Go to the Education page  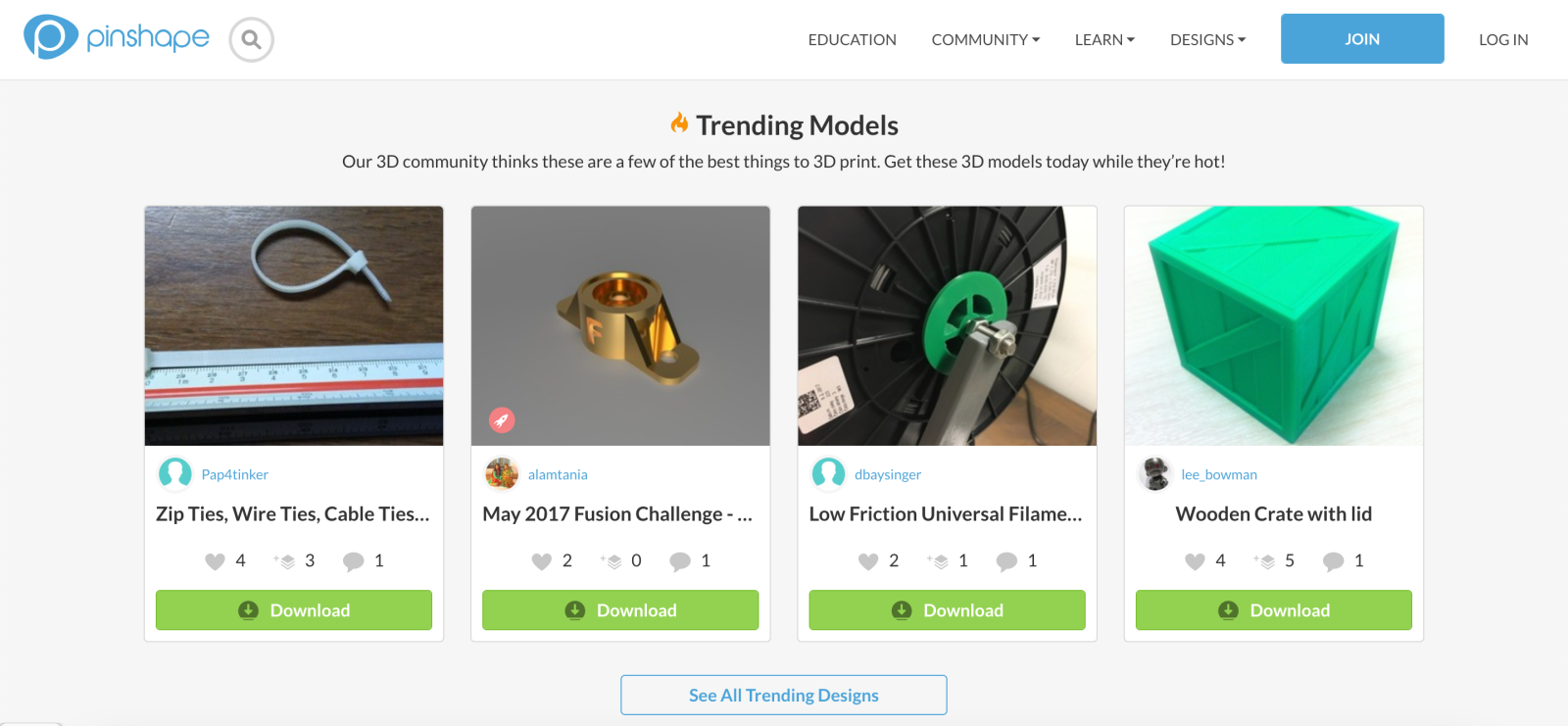point(852,40)
